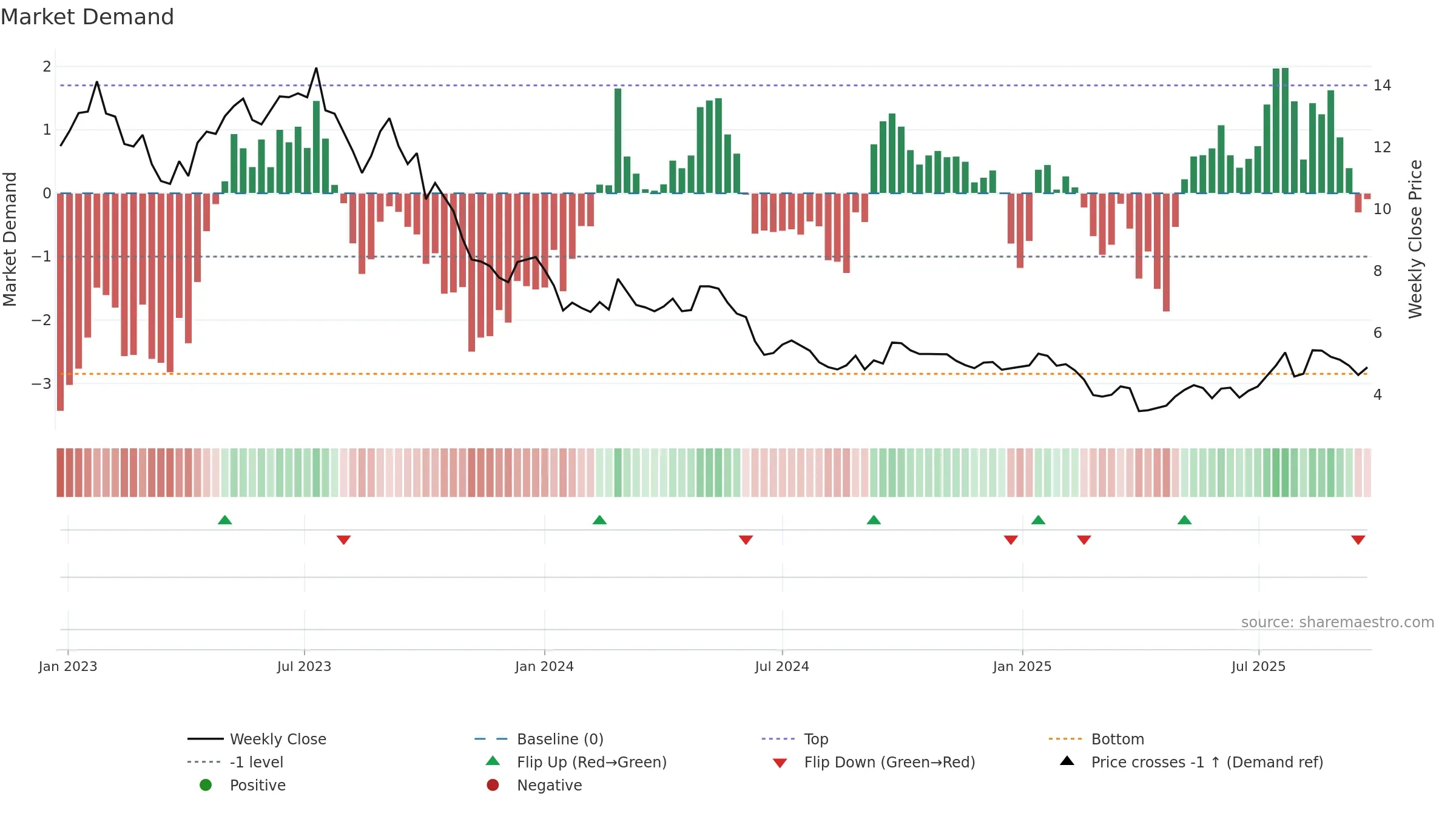Click red flip-down triangle before Jul 2024
Viewport: 1456px width, 819px height.
pyautogui.click(x=746, y=540)
